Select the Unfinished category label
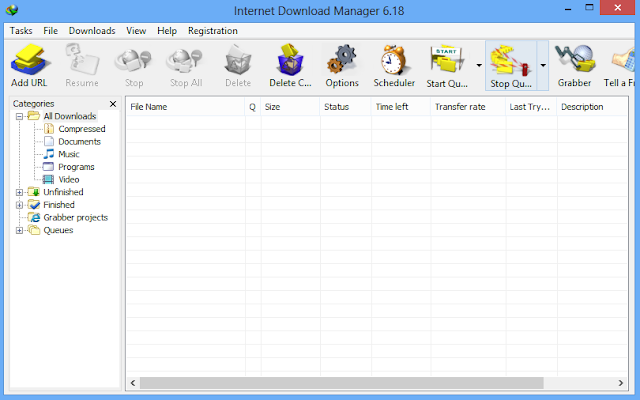Image resolution: width=640 pixels, height=400 pixels. click(x=63, y=192)
